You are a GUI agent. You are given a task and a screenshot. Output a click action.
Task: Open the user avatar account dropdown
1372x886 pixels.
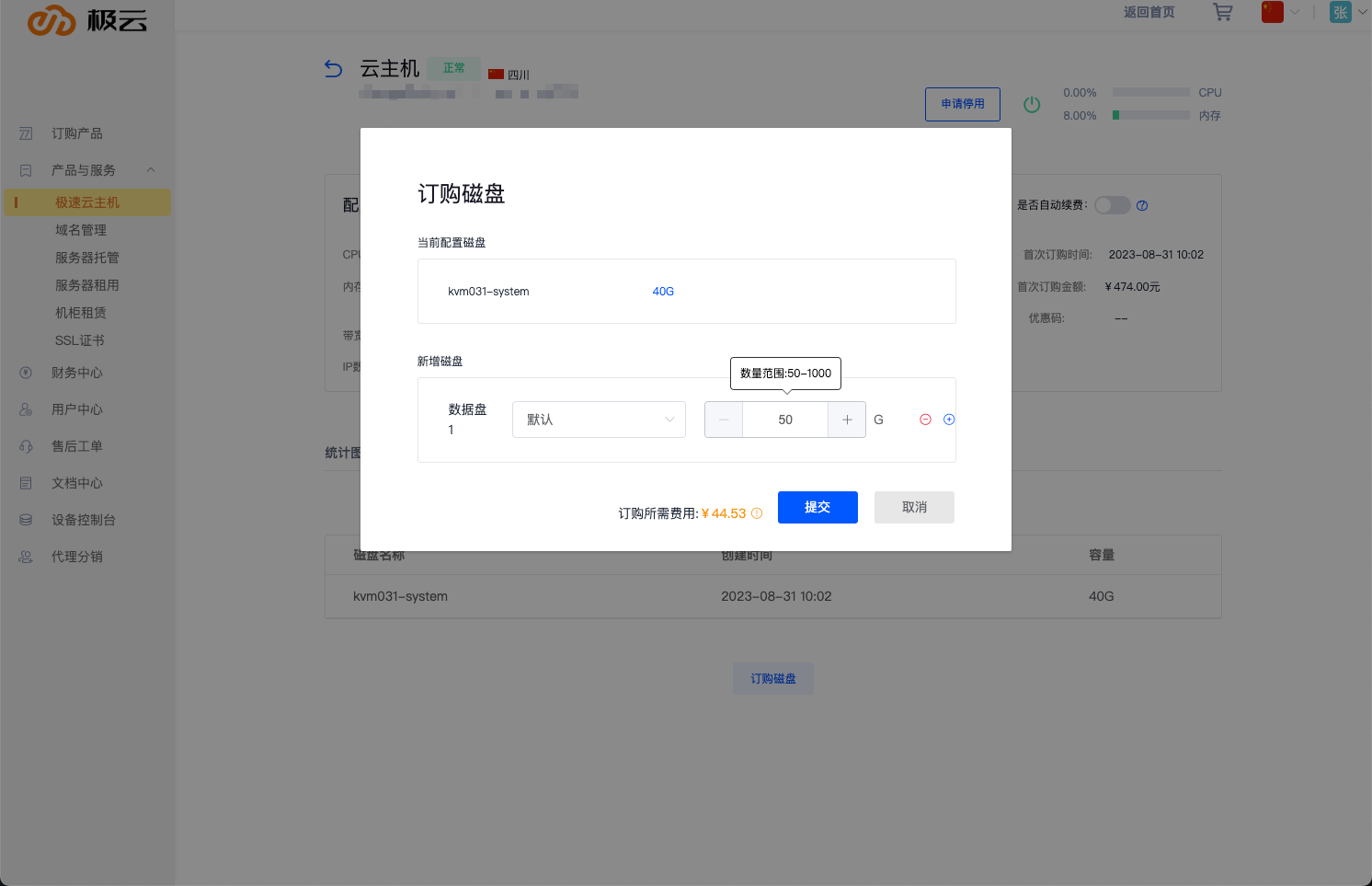(1347, 12)
